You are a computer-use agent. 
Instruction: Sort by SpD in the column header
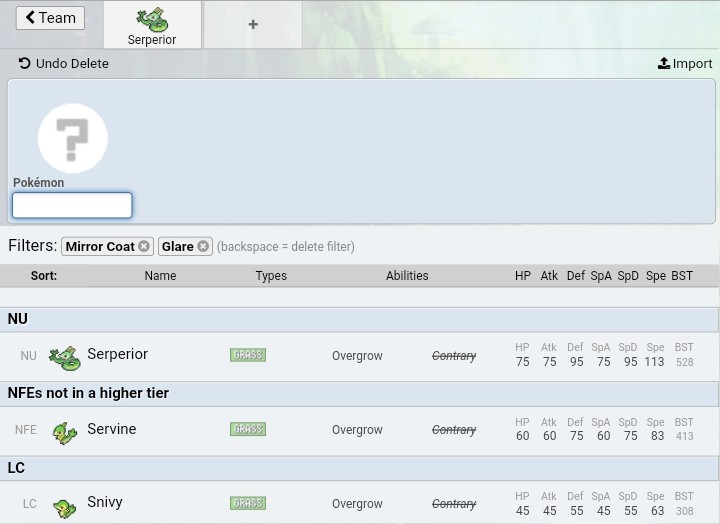[628, 276]
